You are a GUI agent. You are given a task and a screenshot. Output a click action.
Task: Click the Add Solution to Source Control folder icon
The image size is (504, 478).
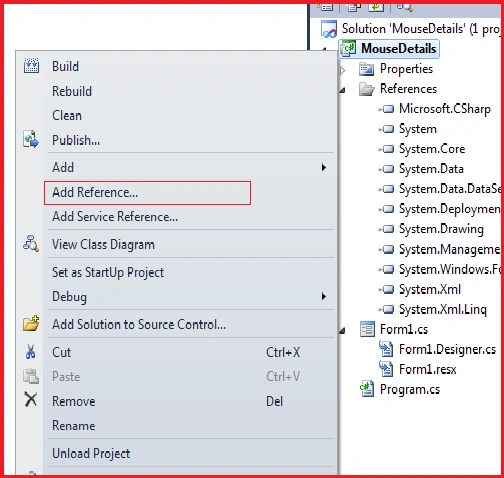31,323
